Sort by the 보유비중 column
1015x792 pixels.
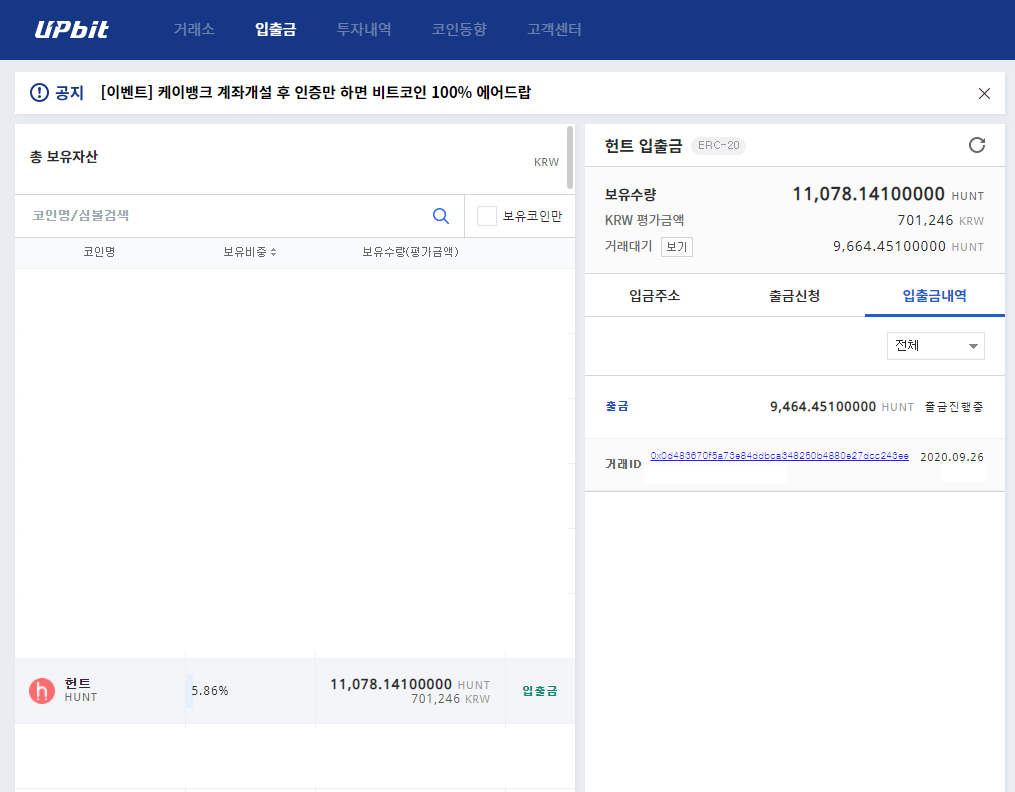click(x=250, y=252)
